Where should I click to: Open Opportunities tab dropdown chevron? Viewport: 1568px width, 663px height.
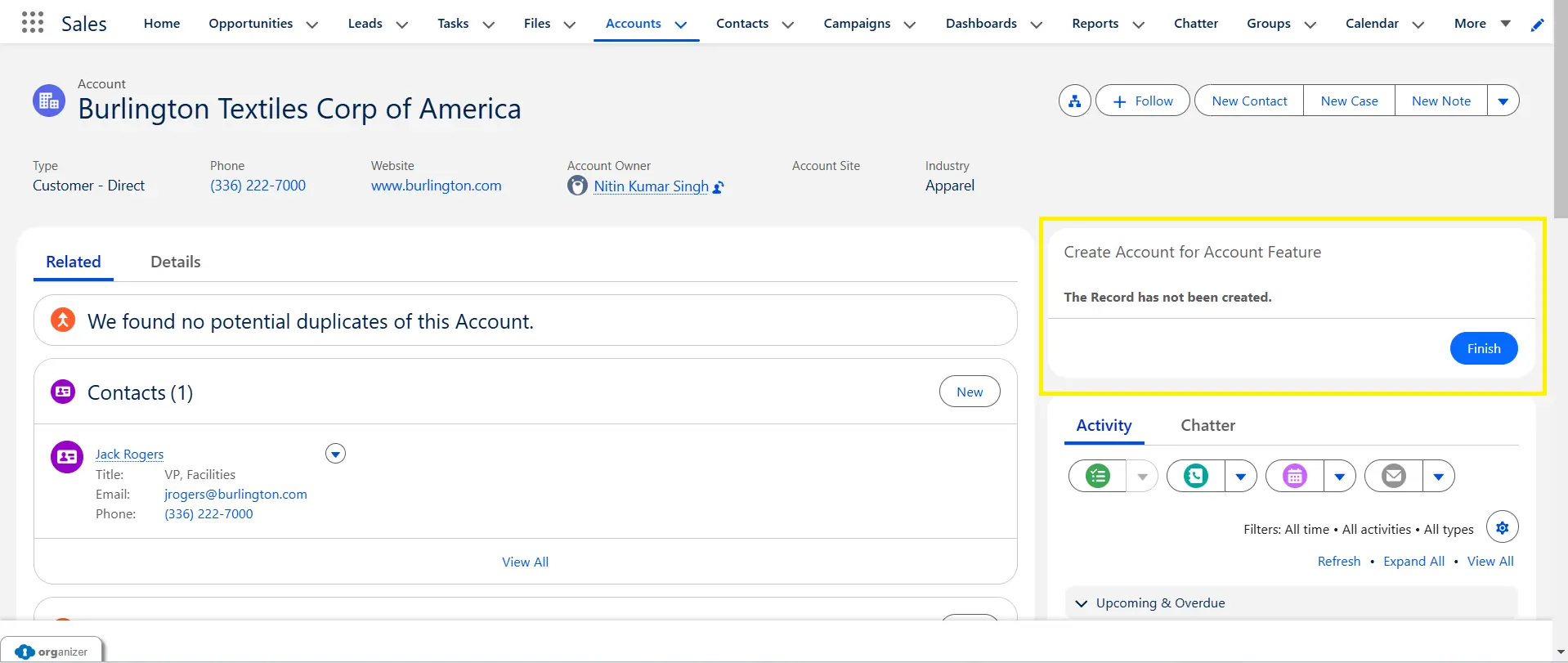311,25
